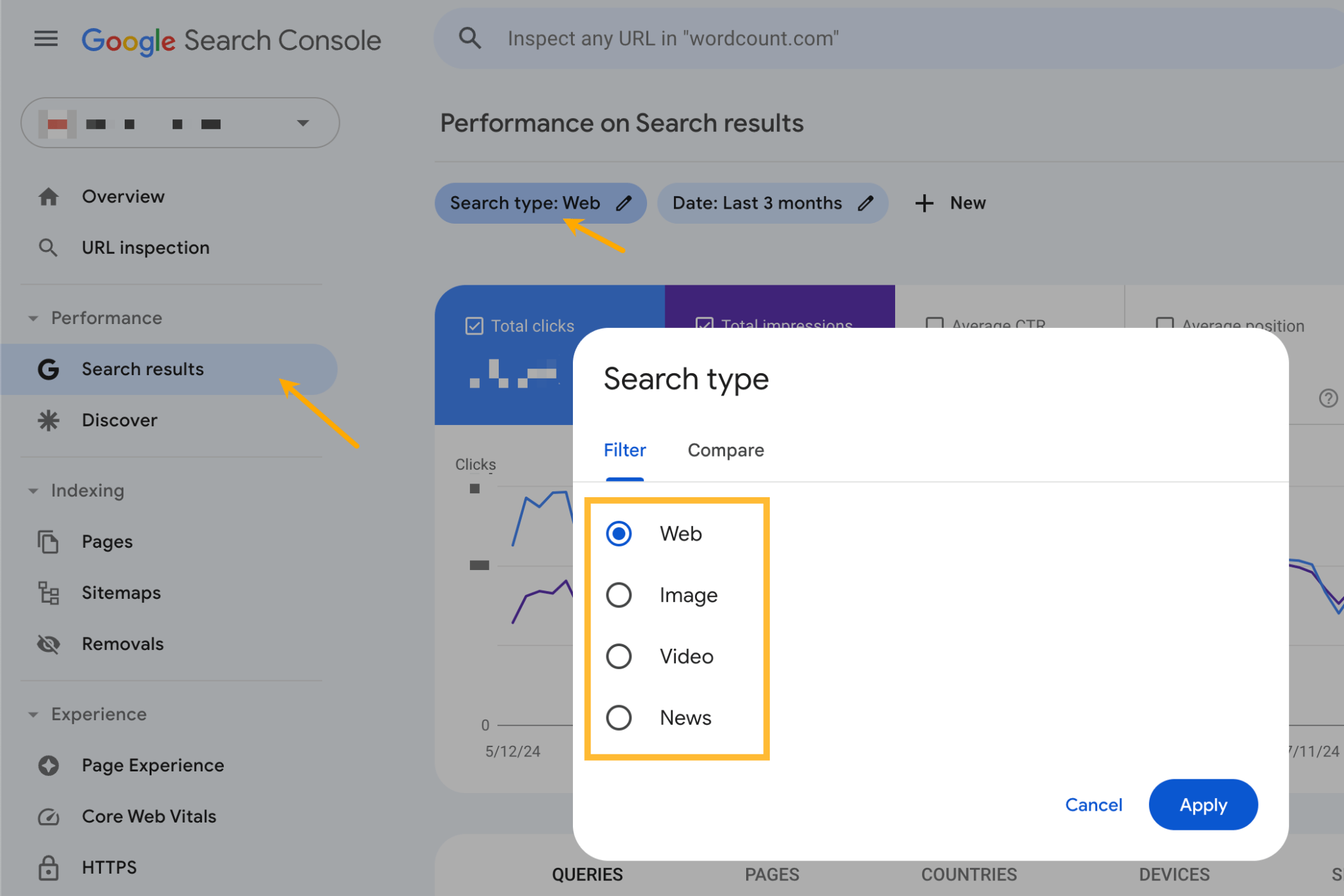Select the News search type option
The height and width of the screenshot is (896, 1344).
pos(619,717)
